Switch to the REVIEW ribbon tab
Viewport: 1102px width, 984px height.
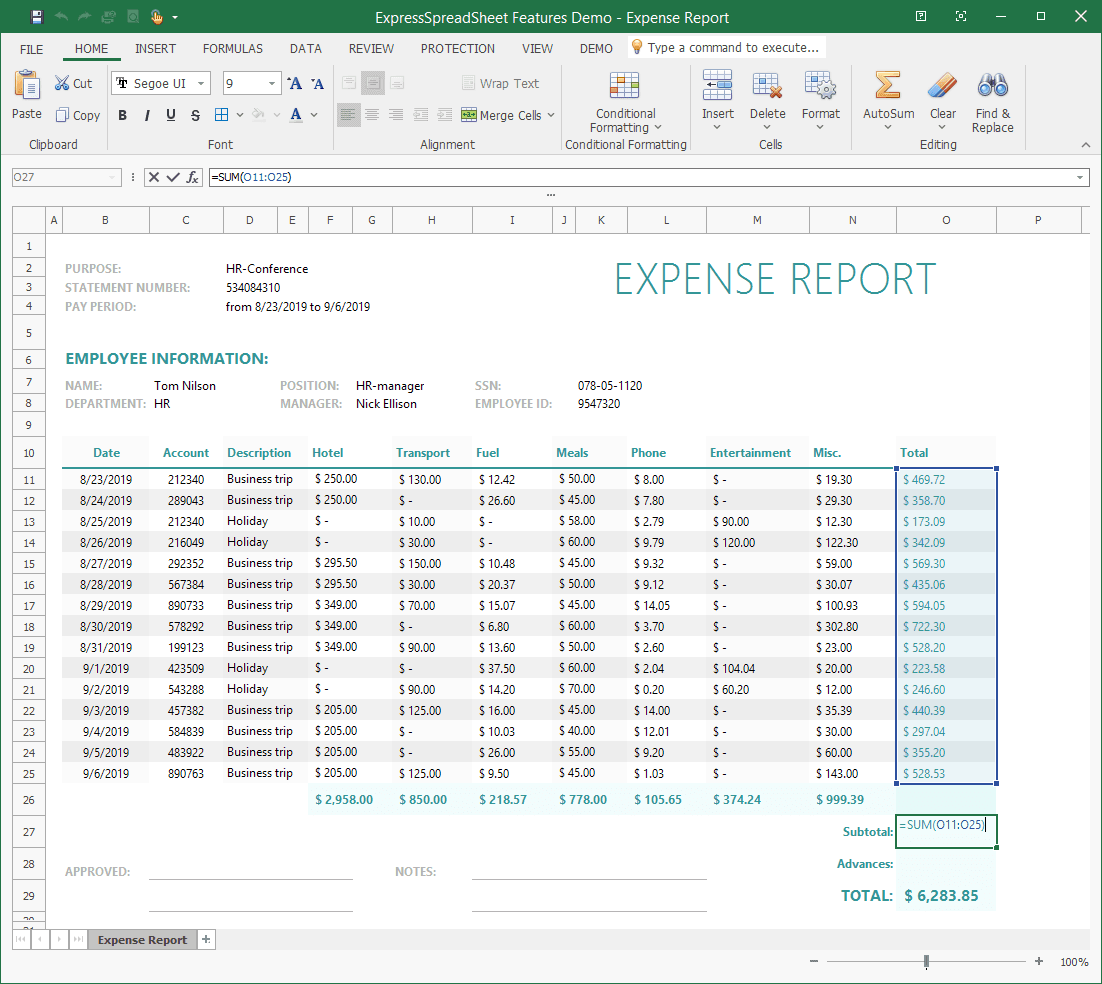[x=371, y=48]
